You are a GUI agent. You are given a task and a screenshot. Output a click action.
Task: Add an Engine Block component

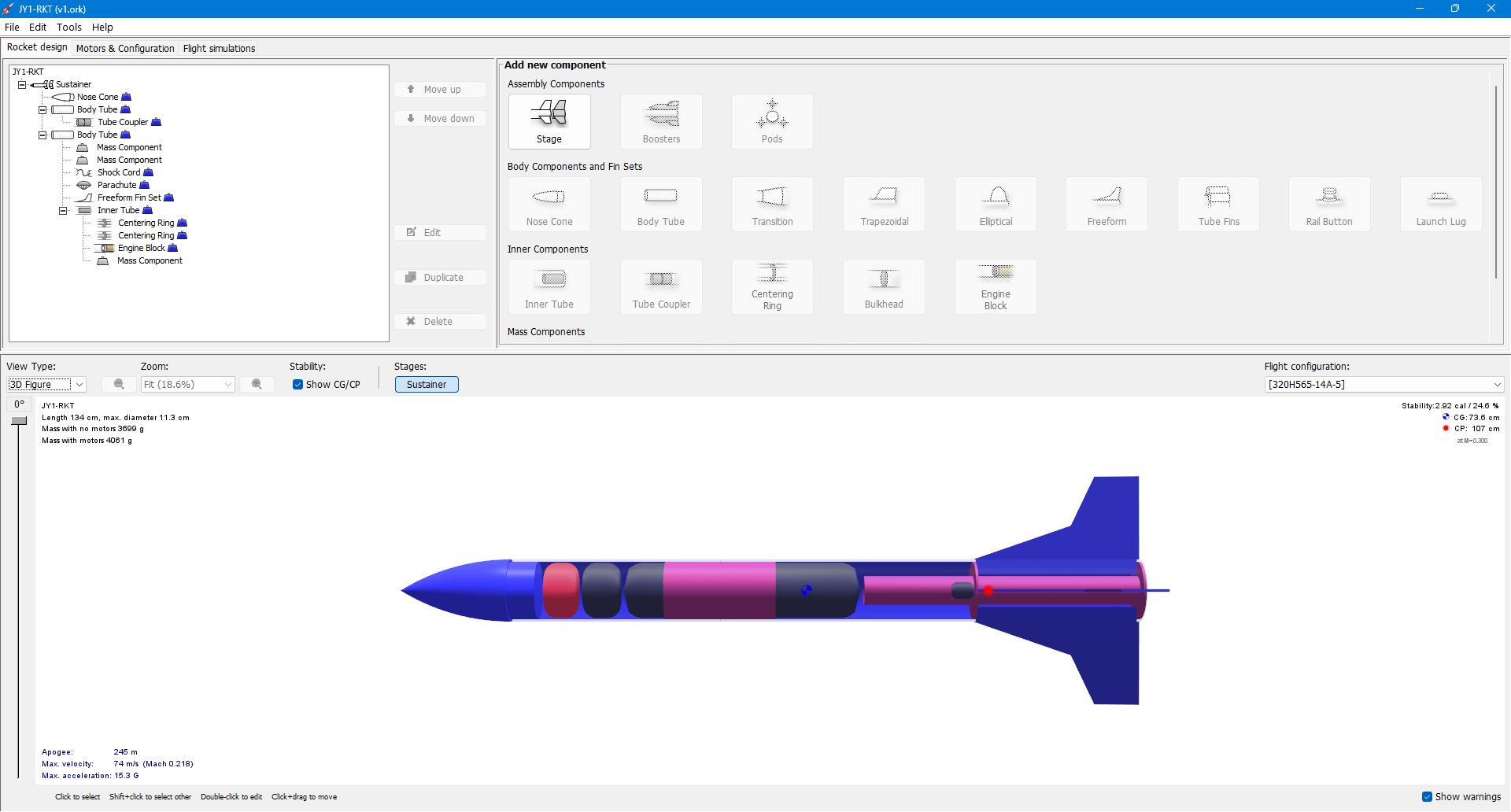(996, 286)
